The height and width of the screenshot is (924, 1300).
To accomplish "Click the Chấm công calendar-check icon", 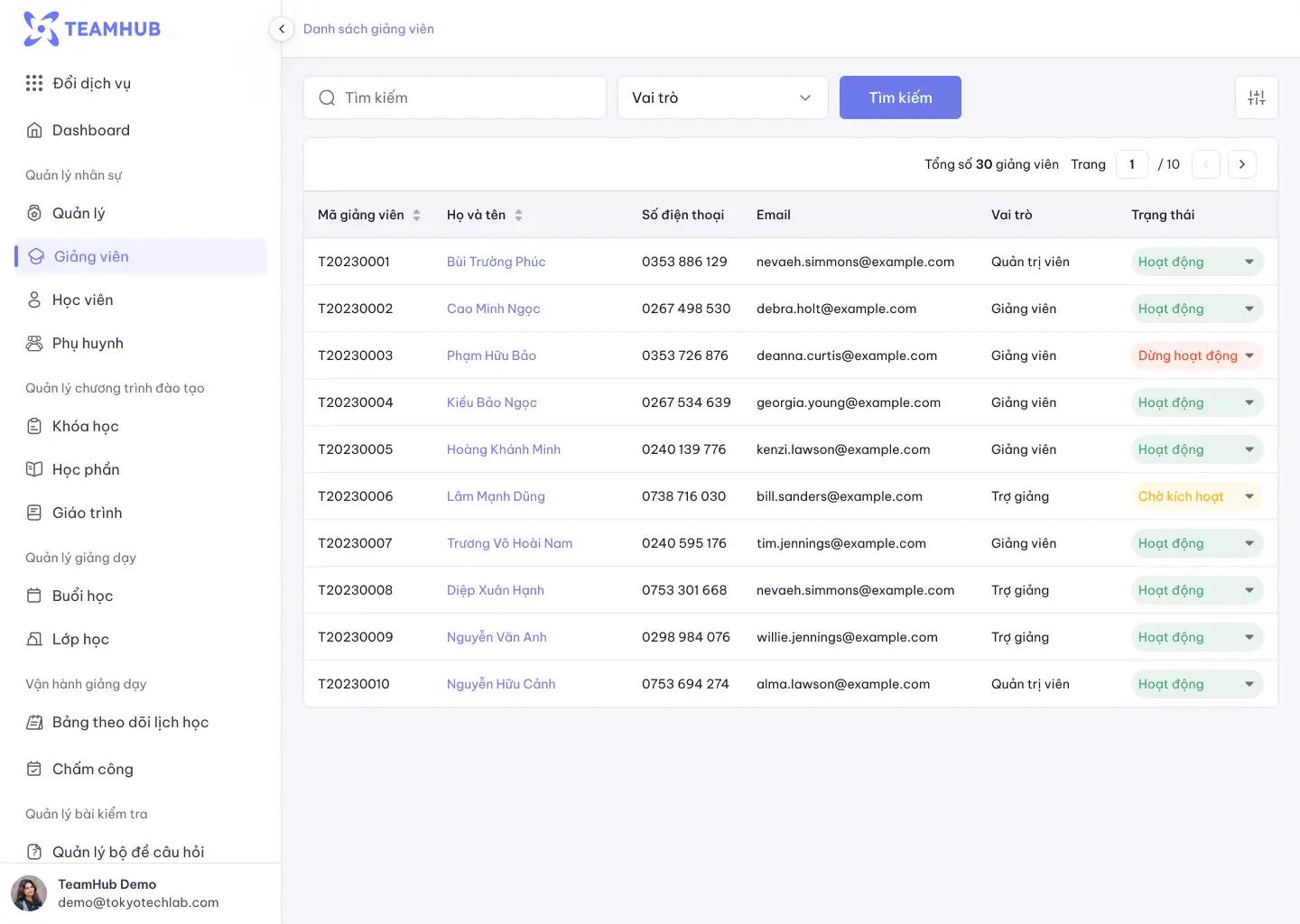I will (x=34, y=769).
